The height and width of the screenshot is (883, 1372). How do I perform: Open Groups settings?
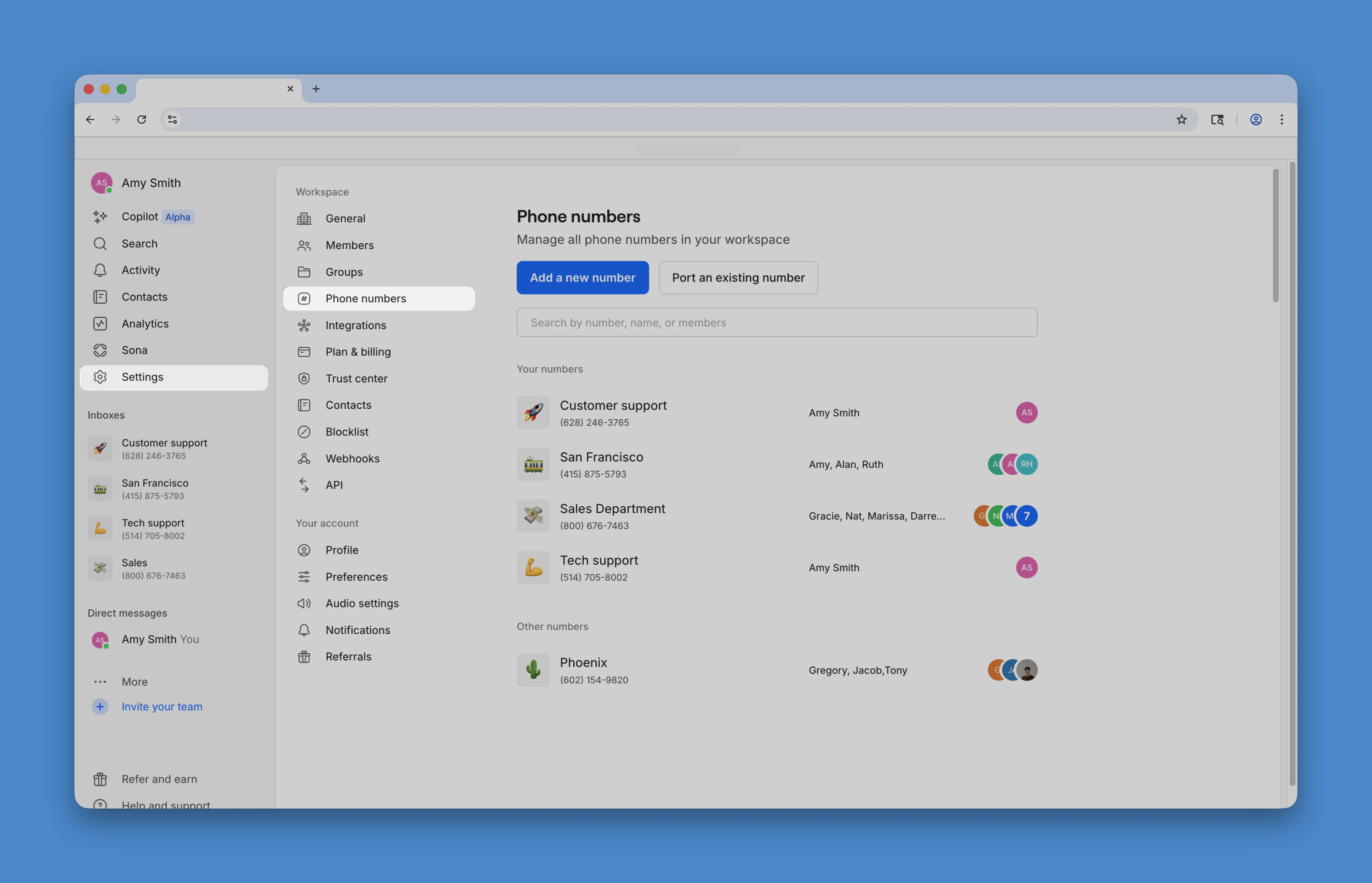pyautogui.click(x=379, y=272)
